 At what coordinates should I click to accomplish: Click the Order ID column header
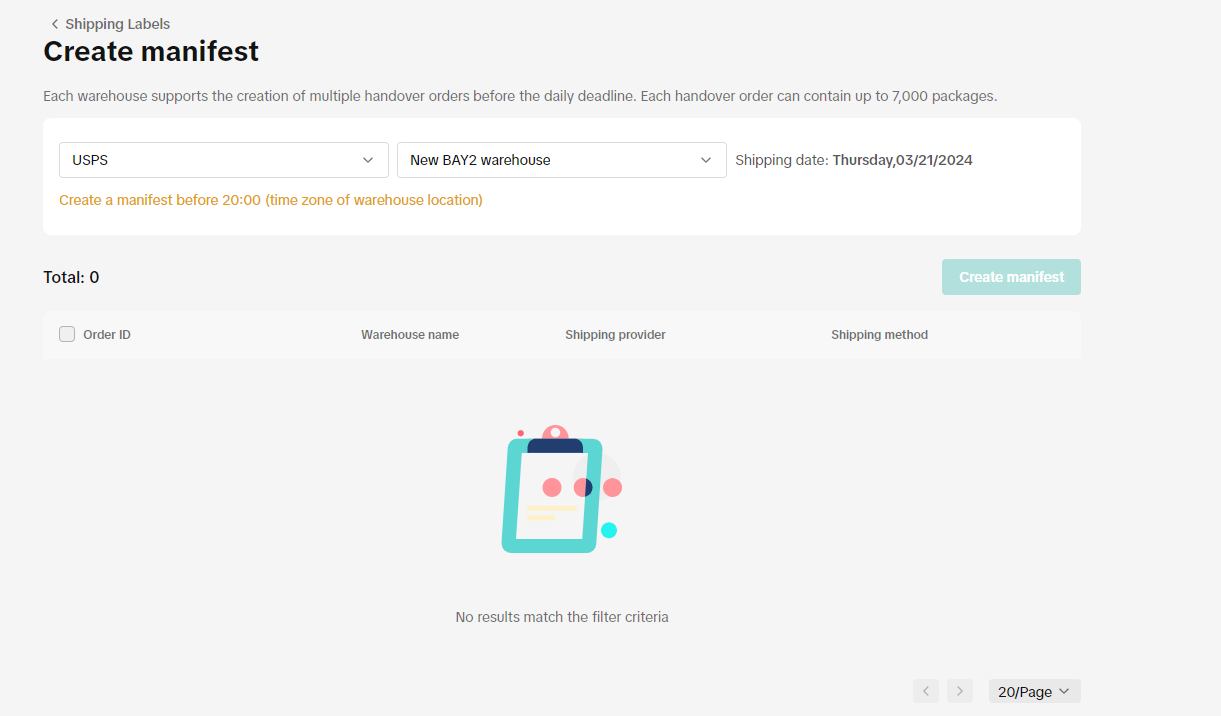tap(107, 335)
